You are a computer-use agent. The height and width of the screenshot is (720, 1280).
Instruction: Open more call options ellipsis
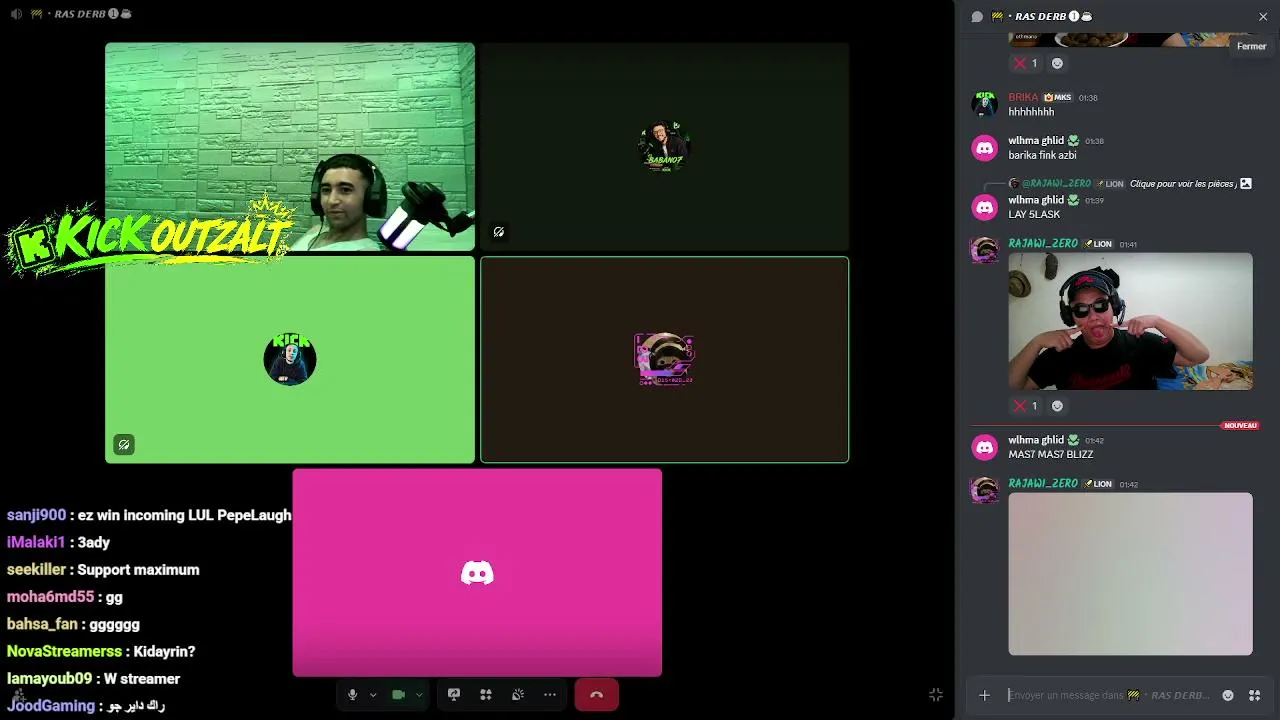[550, 695]
